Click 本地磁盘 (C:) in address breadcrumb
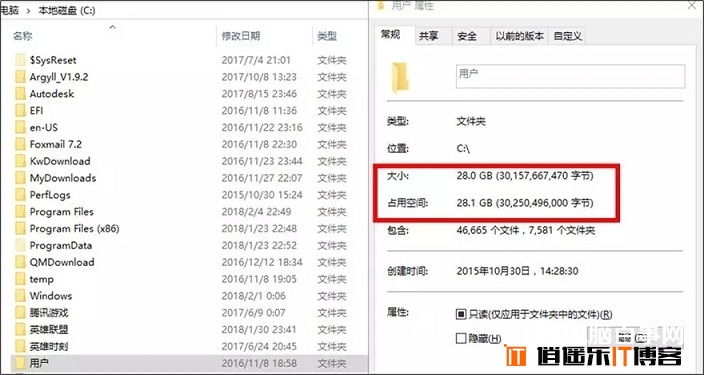704x375 pixels. pos(66,11)
